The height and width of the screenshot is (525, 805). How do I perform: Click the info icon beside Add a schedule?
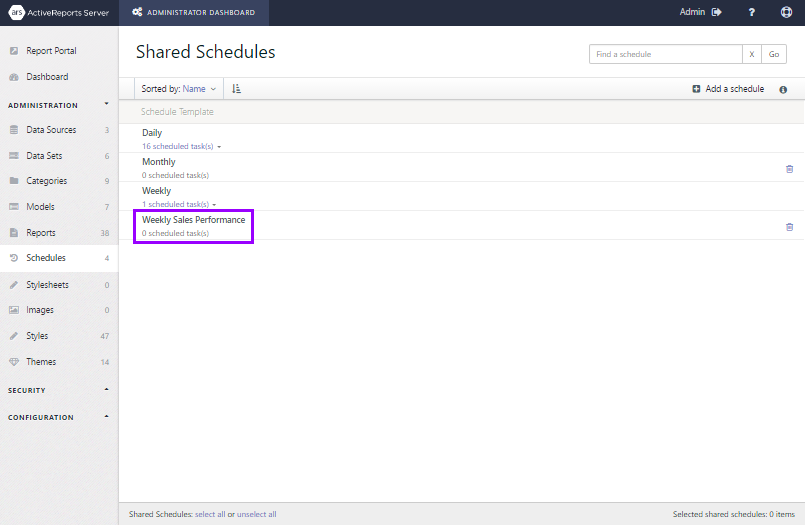tap(783, 89)
